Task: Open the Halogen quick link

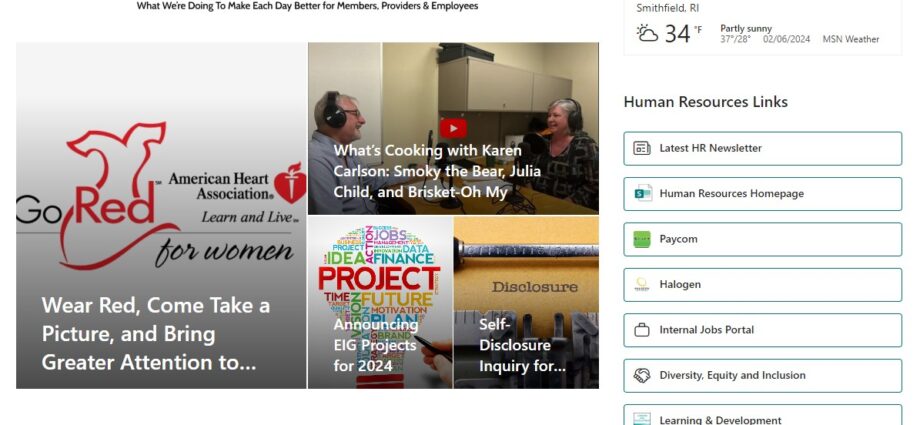Action: [x=762, y=285]
